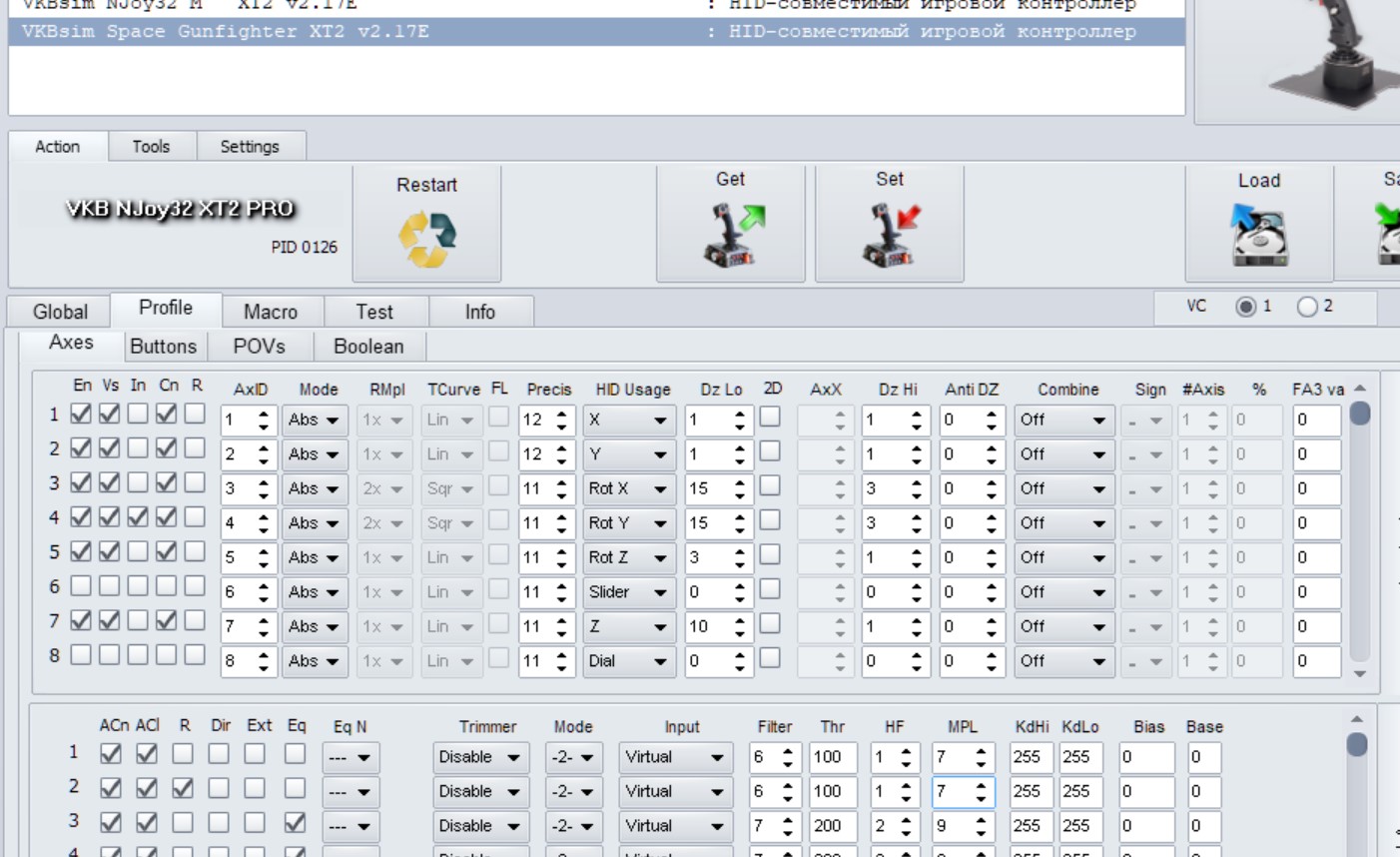This screenshot has width=1400, height=857.
Task: Select the VKBsim Space Gunfighter XT2 device row
Action: (596, 32)
